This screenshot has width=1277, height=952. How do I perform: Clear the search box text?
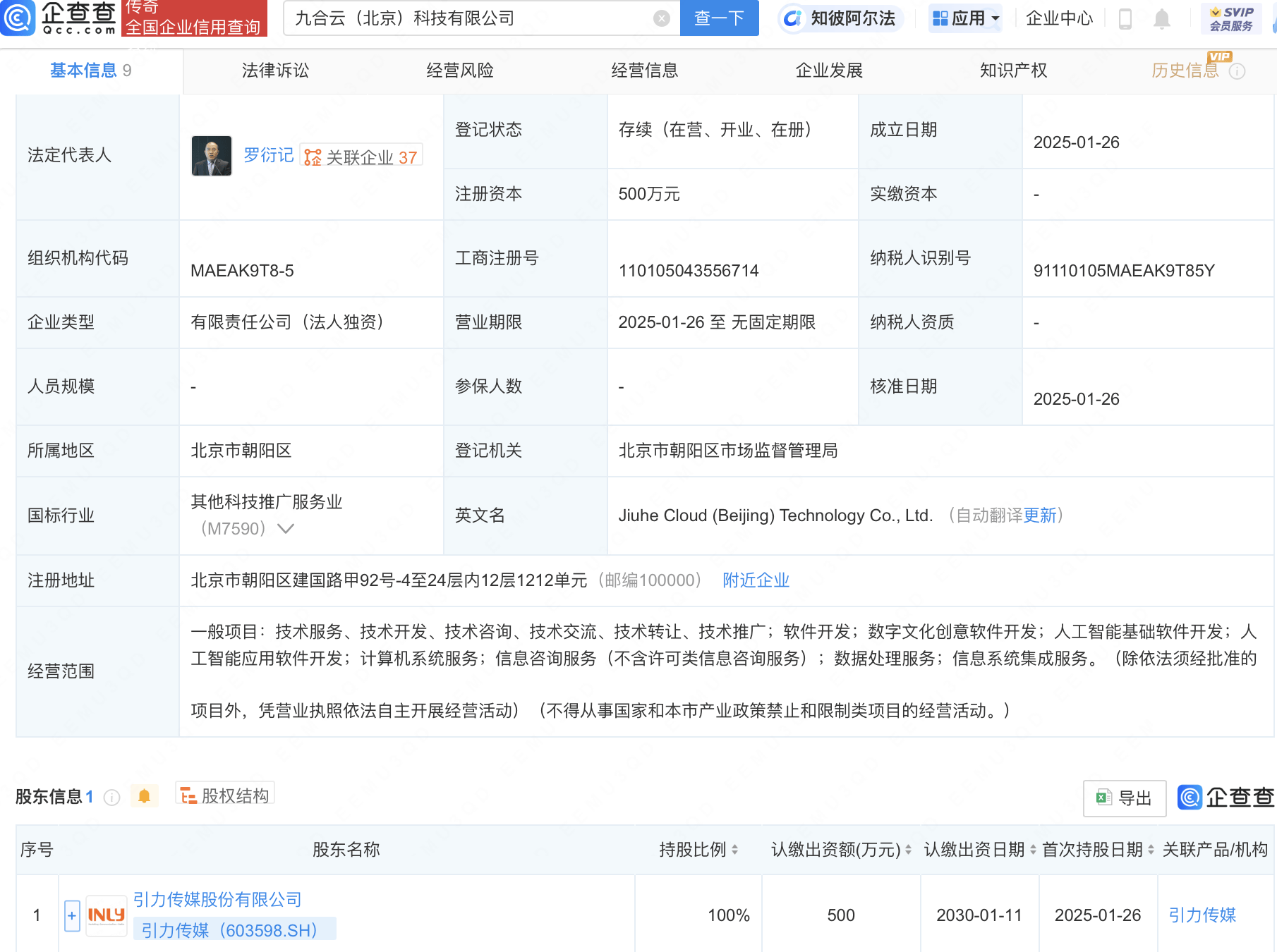(x=662, y=18)
